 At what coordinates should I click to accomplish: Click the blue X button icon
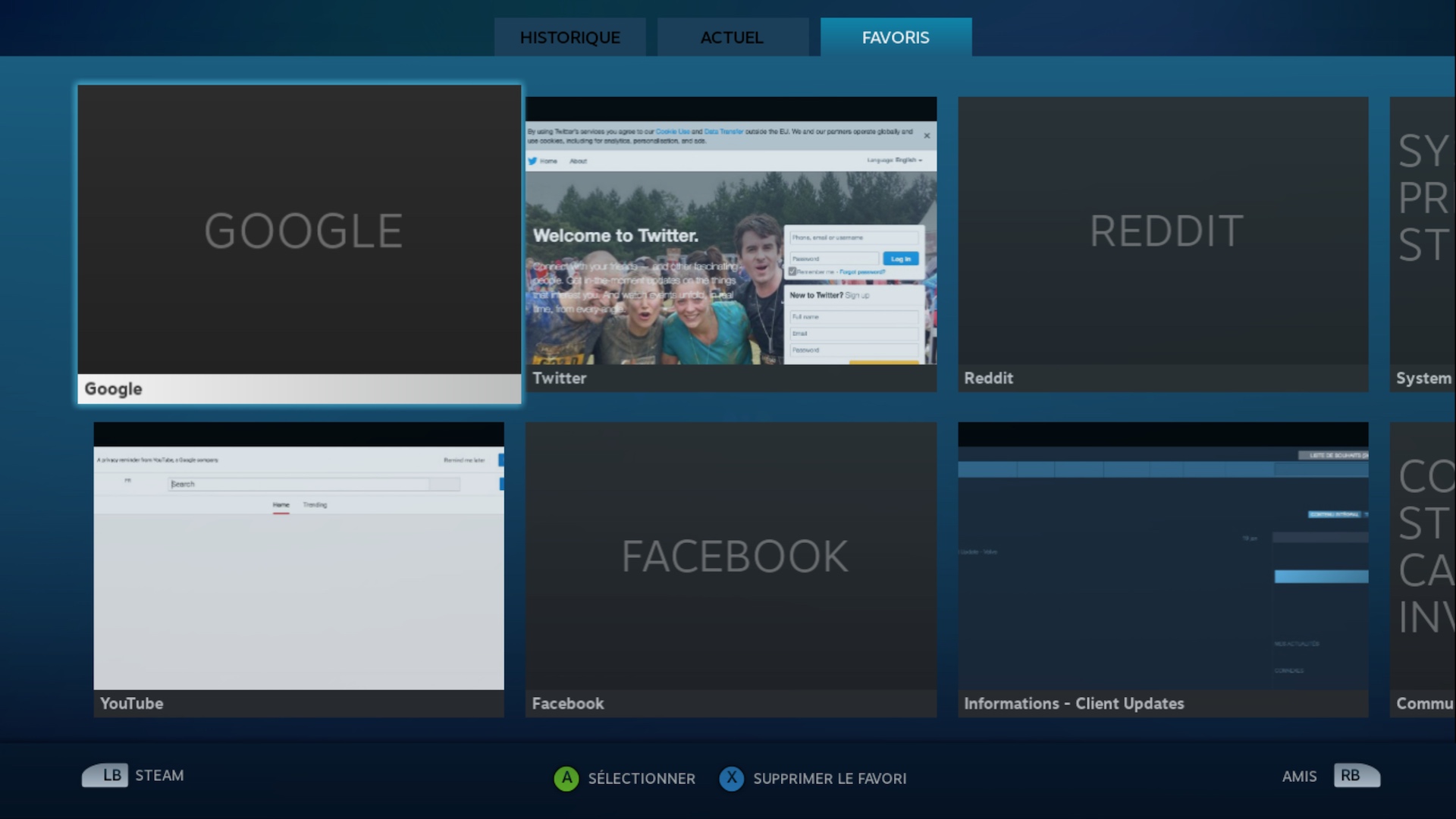pos(732,778)
